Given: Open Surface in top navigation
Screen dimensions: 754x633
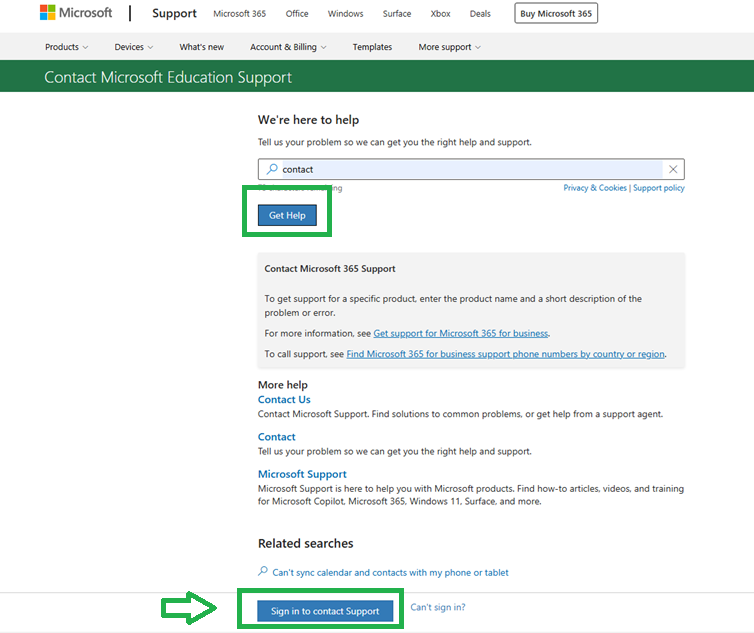Looking at the screenshot, I should 397,14.
